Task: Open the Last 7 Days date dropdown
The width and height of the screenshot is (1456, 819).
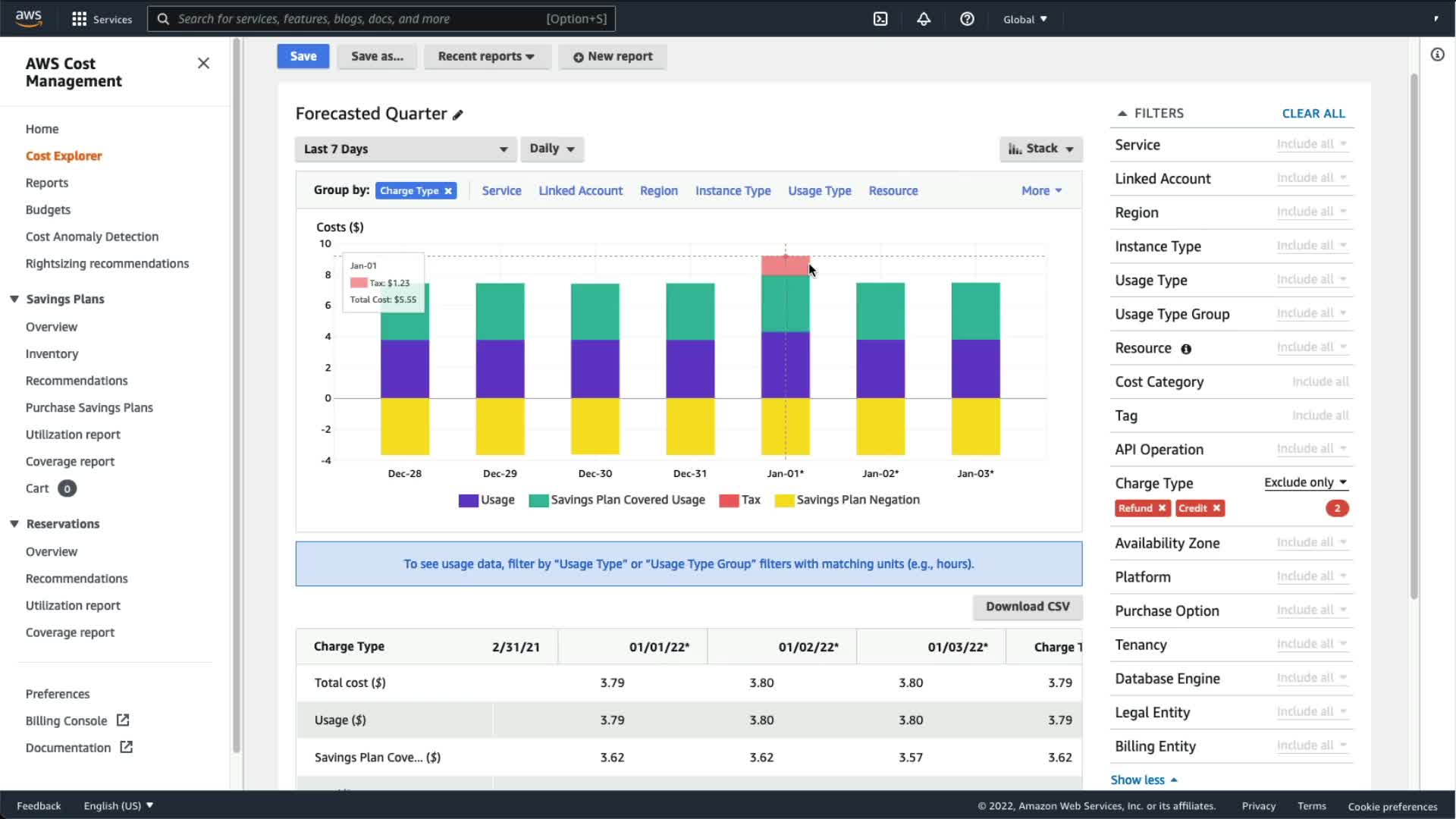Action: tap(406, 149)
